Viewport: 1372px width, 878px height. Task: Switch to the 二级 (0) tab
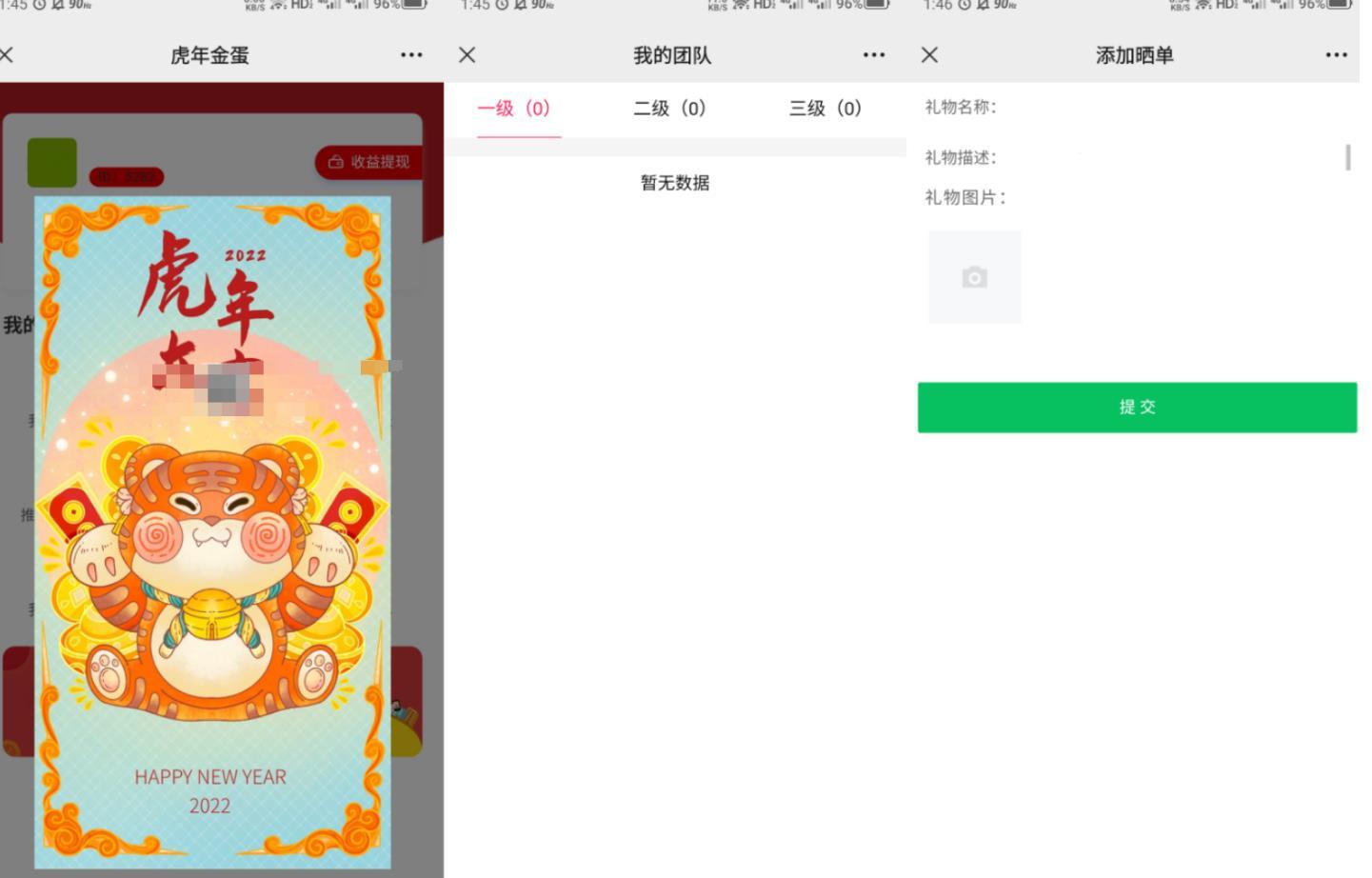(669, 109)
